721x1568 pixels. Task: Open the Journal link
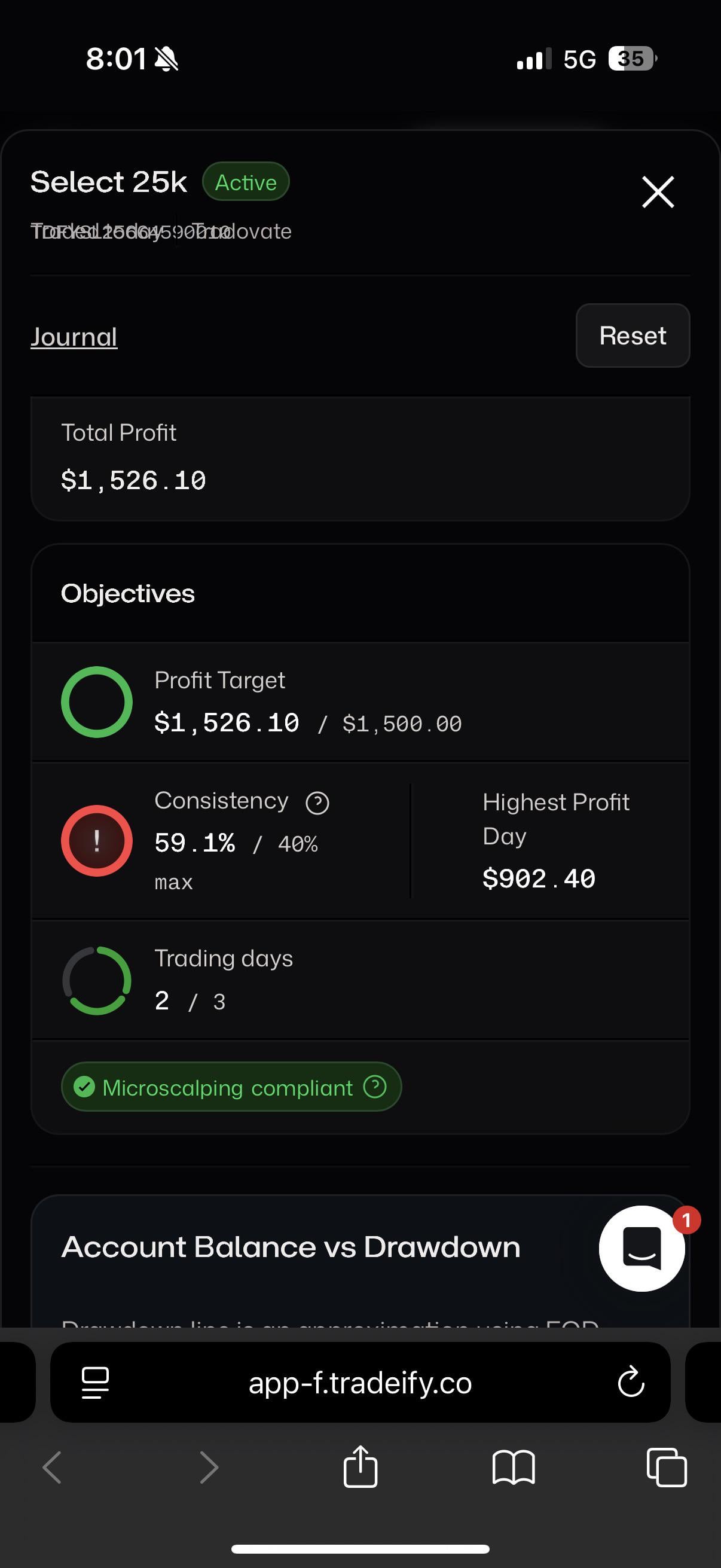(74, 337)
